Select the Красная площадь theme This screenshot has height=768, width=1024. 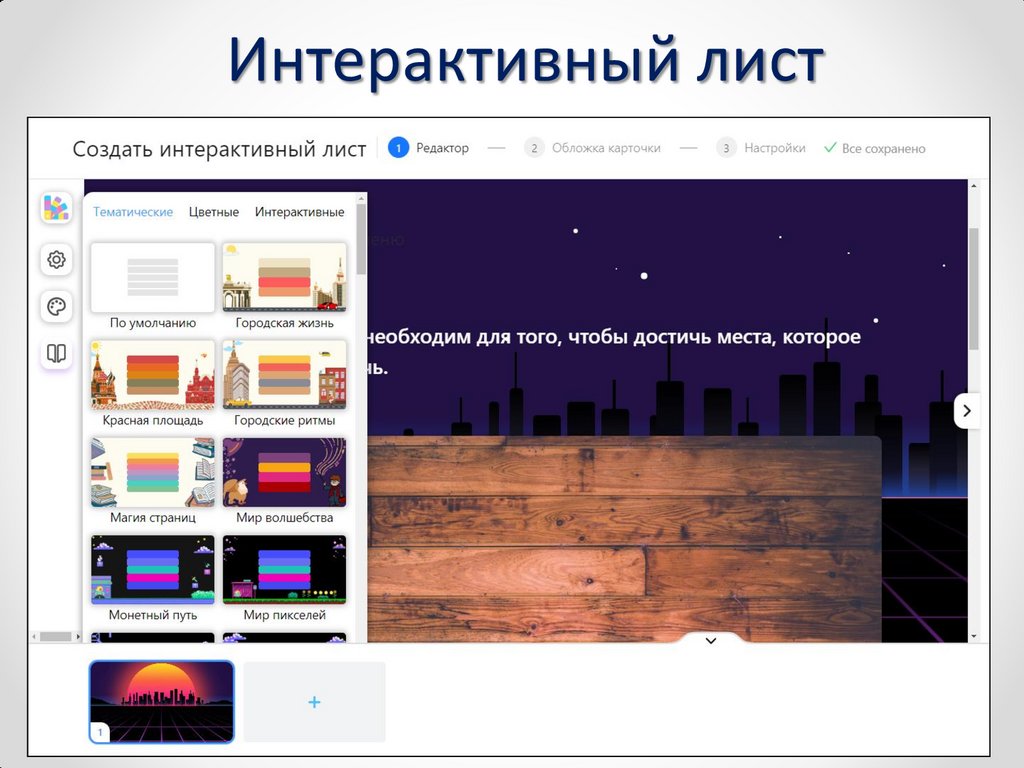click(153, 383)
